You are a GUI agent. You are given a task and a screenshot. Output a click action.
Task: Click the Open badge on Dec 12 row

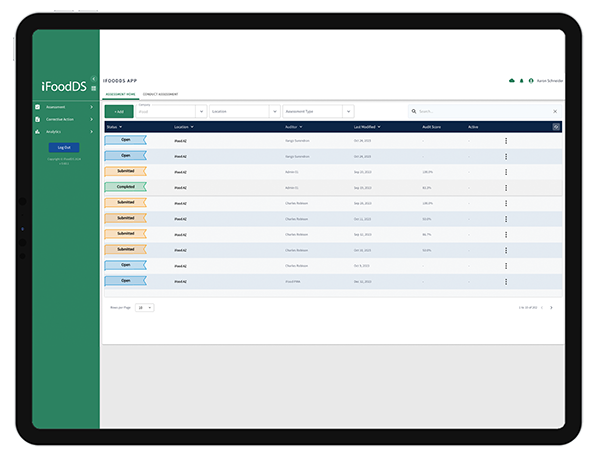(126, 281)
